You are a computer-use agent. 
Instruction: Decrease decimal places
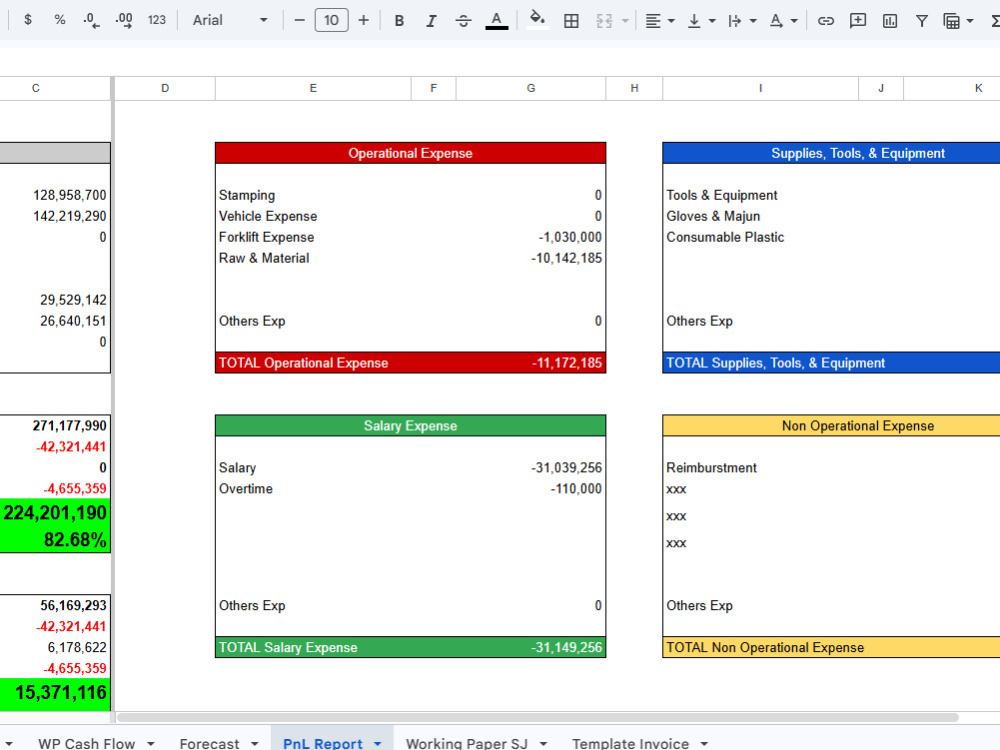91,20
